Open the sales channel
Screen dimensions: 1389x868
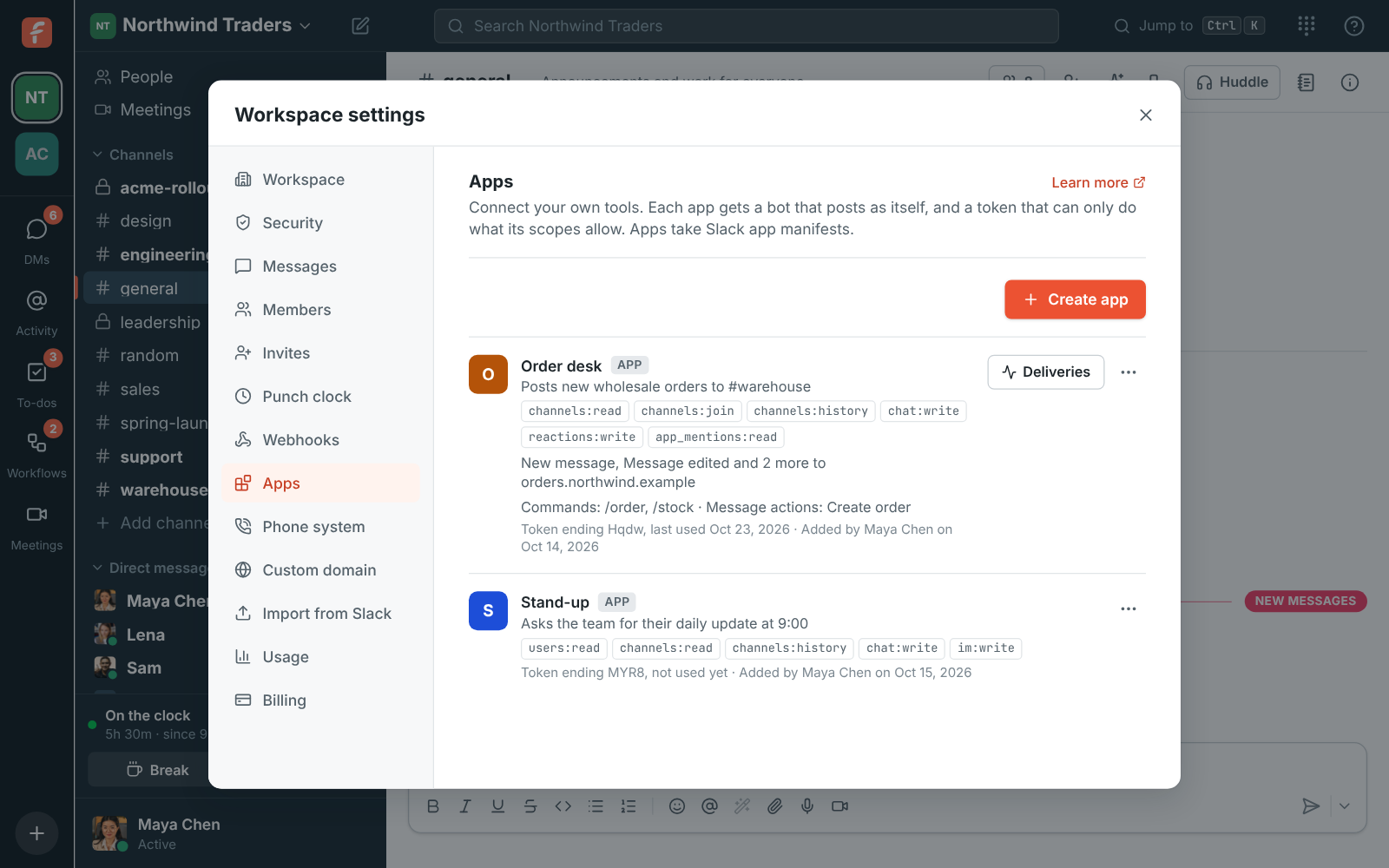[x=146, y=390]
